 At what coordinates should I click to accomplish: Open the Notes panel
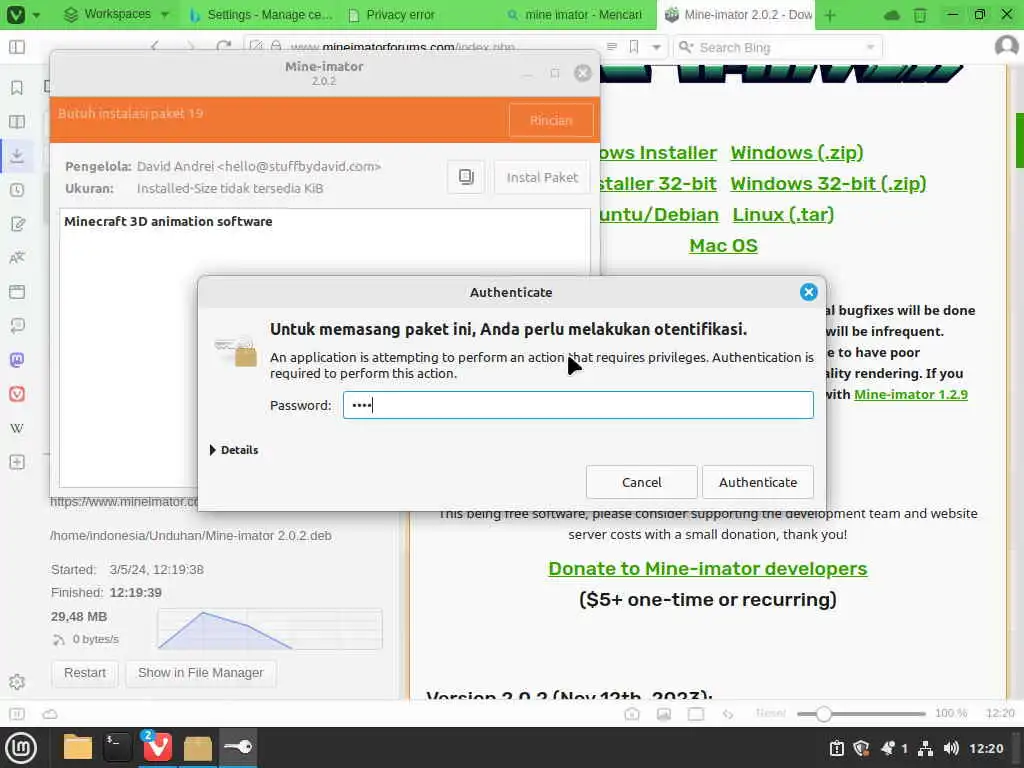pyautogui.click(x=17, y=224)
